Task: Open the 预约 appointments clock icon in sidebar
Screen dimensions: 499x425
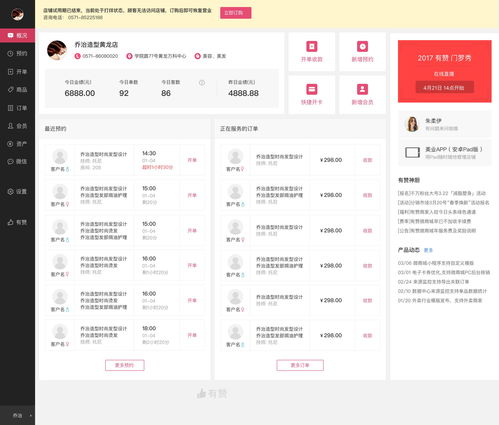Action: pyautogui.click(x=10, y=53)
